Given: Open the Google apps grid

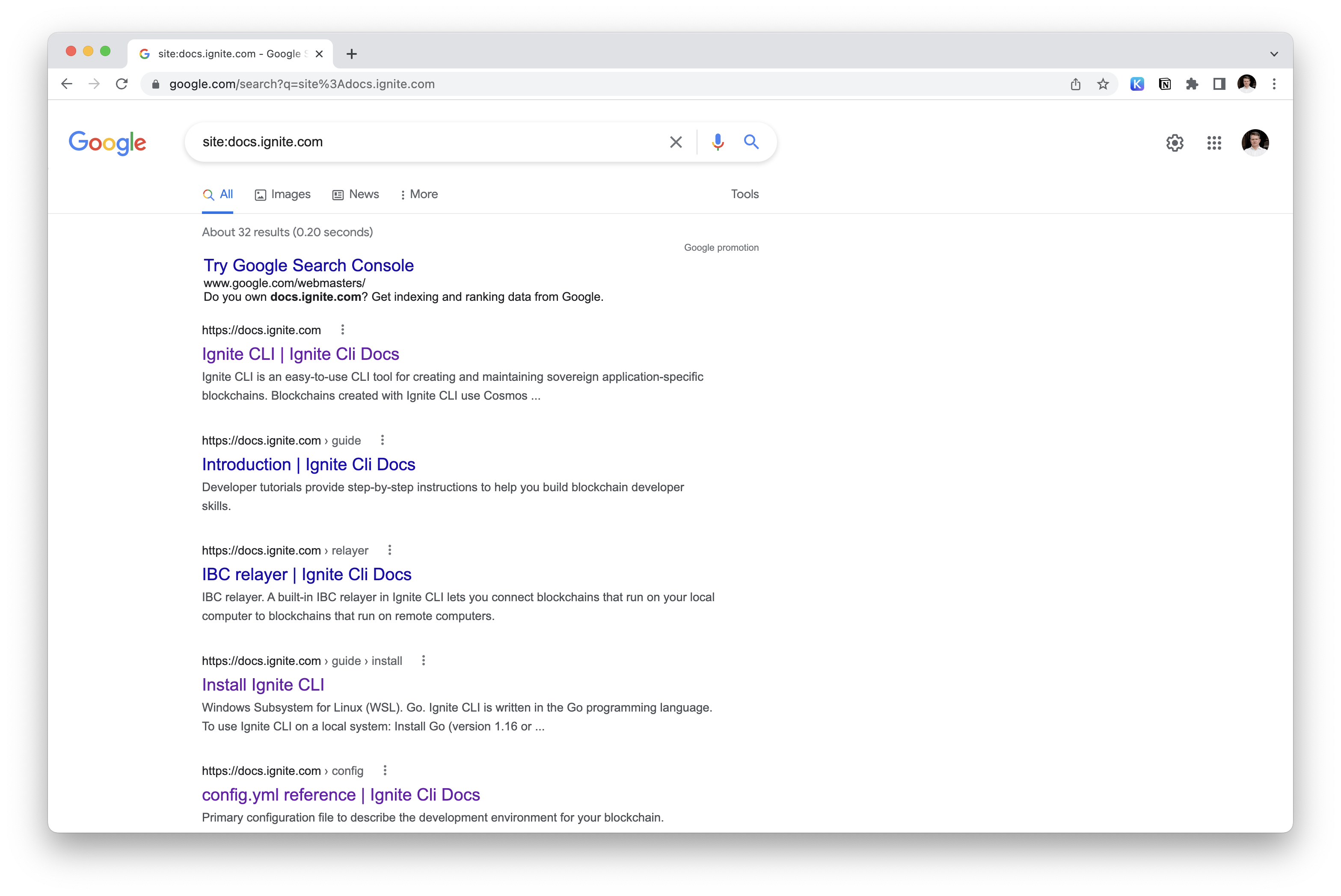Looking at the screenshot, I should click(1213, 142).
